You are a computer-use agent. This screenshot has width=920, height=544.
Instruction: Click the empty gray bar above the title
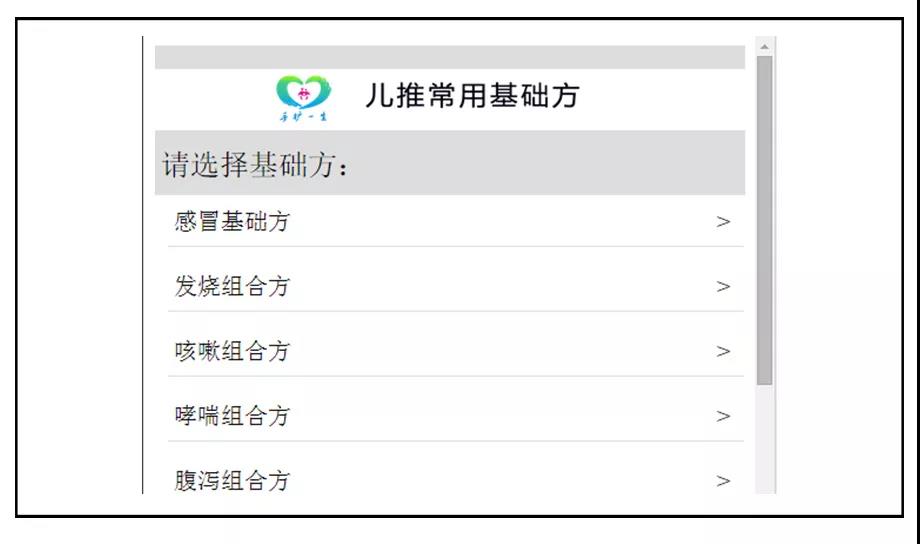click(x=450, y=58)
